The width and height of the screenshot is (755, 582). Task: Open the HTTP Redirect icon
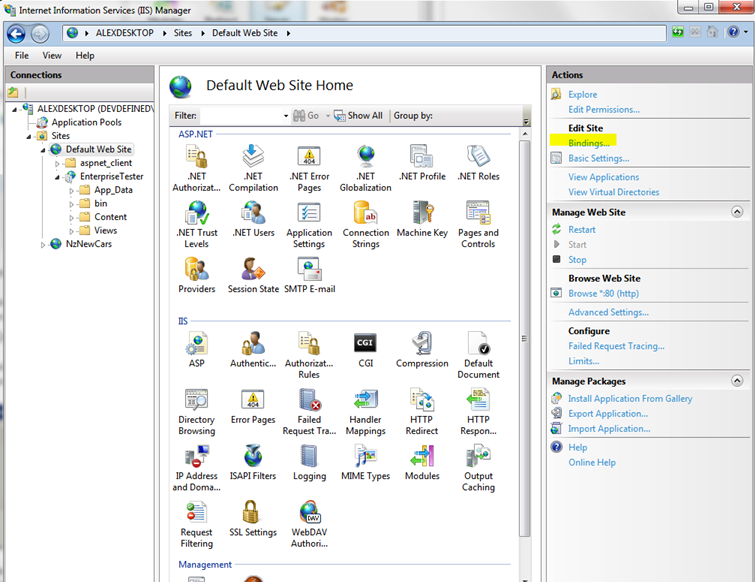click(421, 409)
